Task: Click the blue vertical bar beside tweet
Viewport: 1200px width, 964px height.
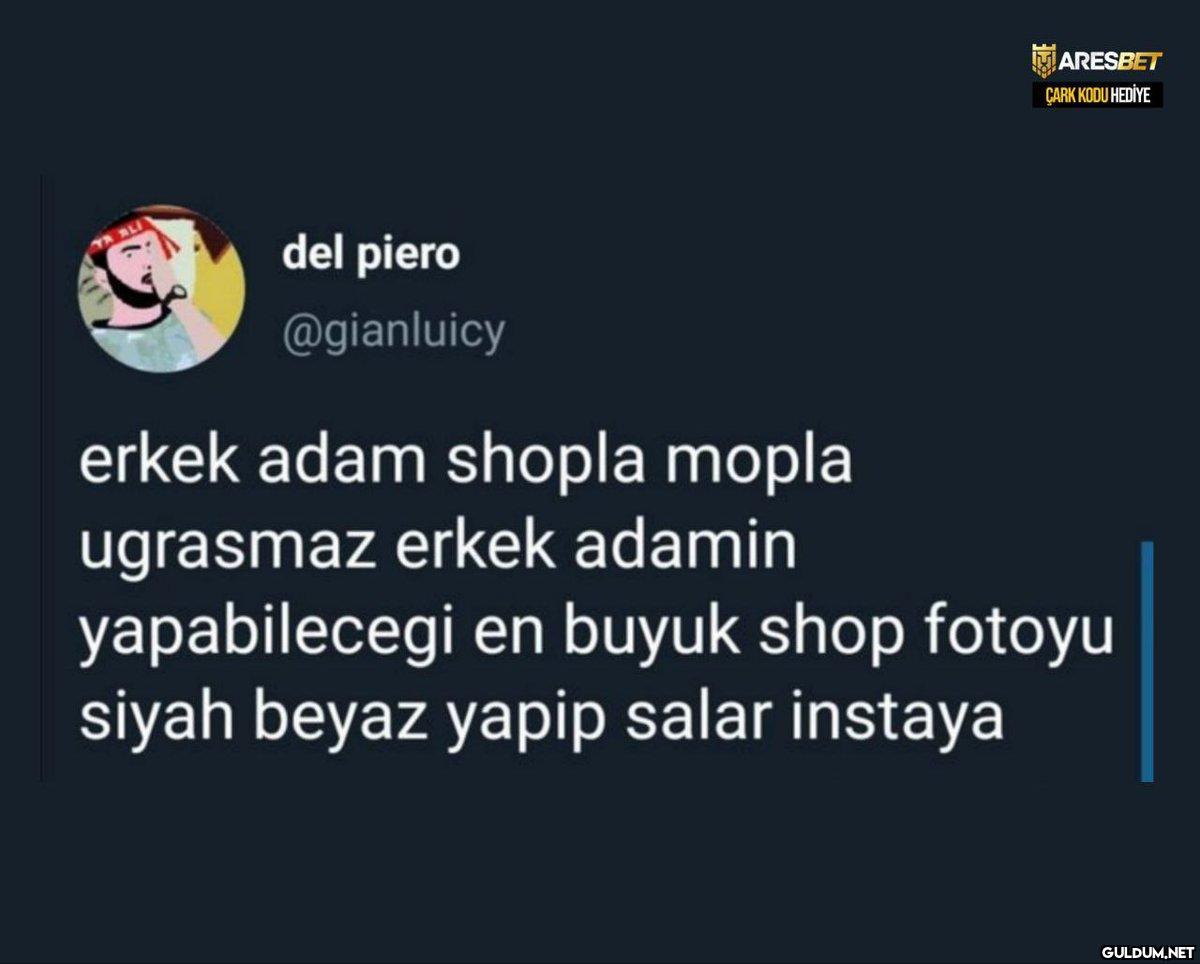Action: click(x=1147, y=661)
